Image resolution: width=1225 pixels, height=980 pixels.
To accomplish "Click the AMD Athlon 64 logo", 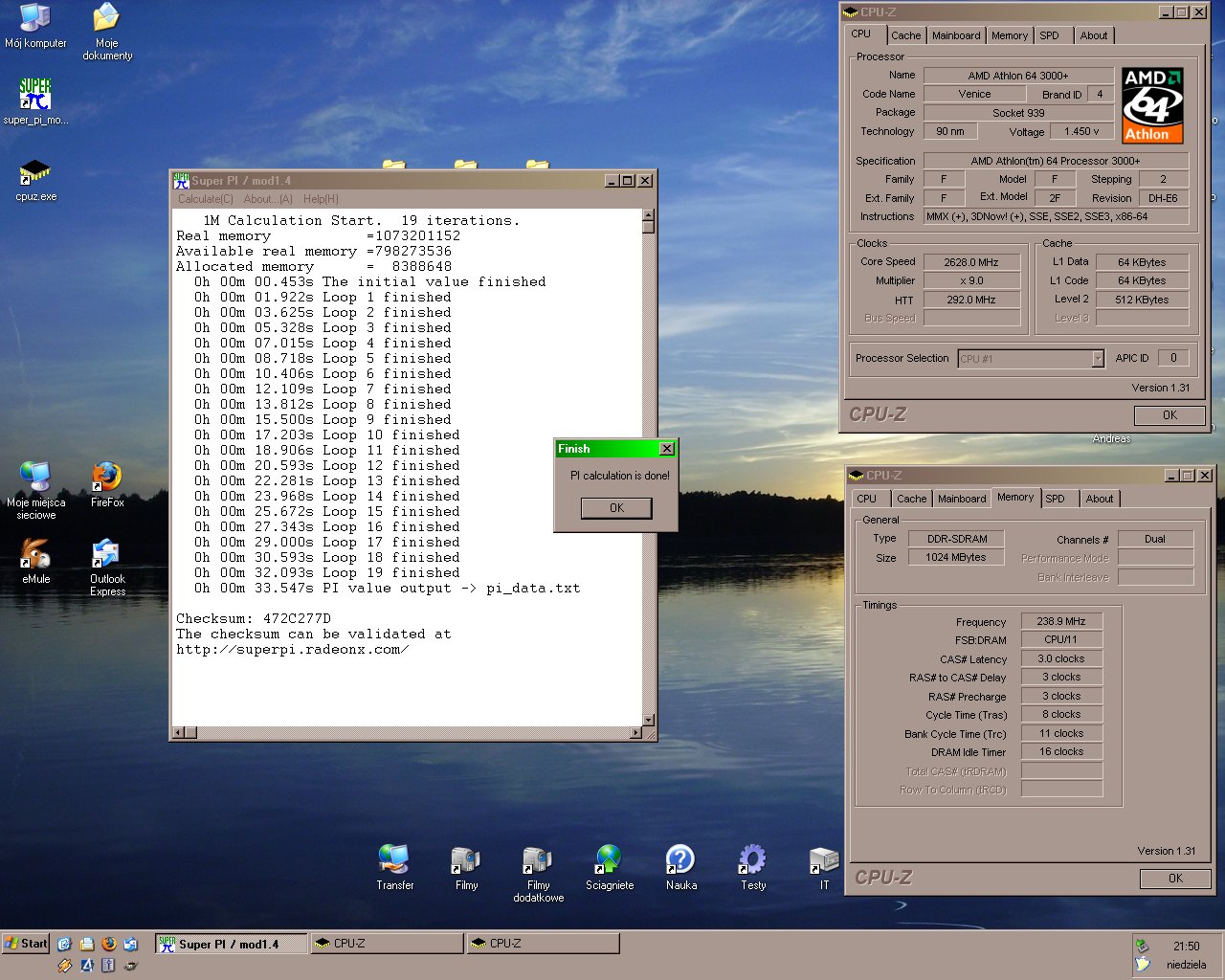I will pyautogui.click(x=1152, y=105).
